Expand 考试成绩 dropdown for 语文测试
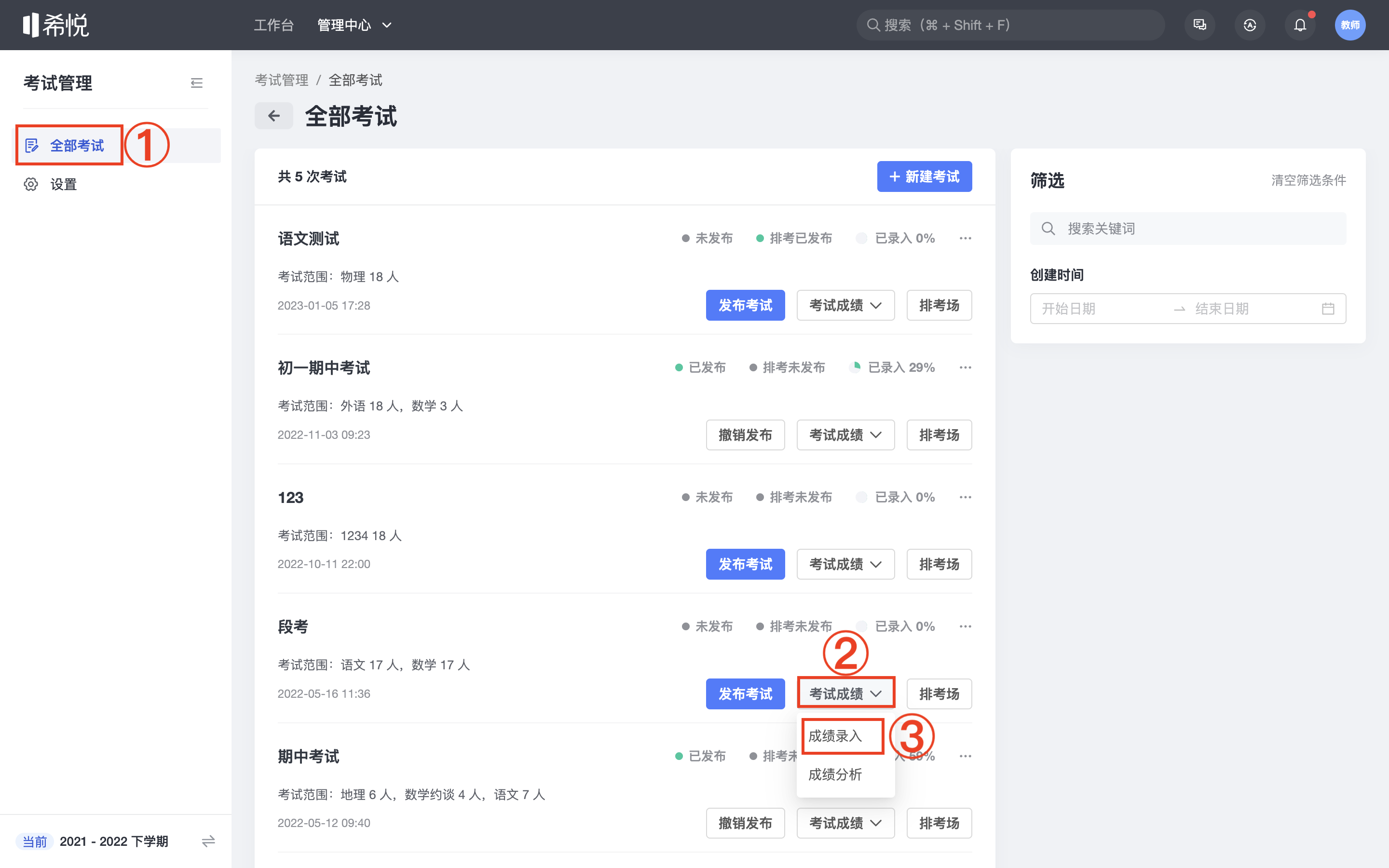This screenshot has height=868, width=1389. 845,305
